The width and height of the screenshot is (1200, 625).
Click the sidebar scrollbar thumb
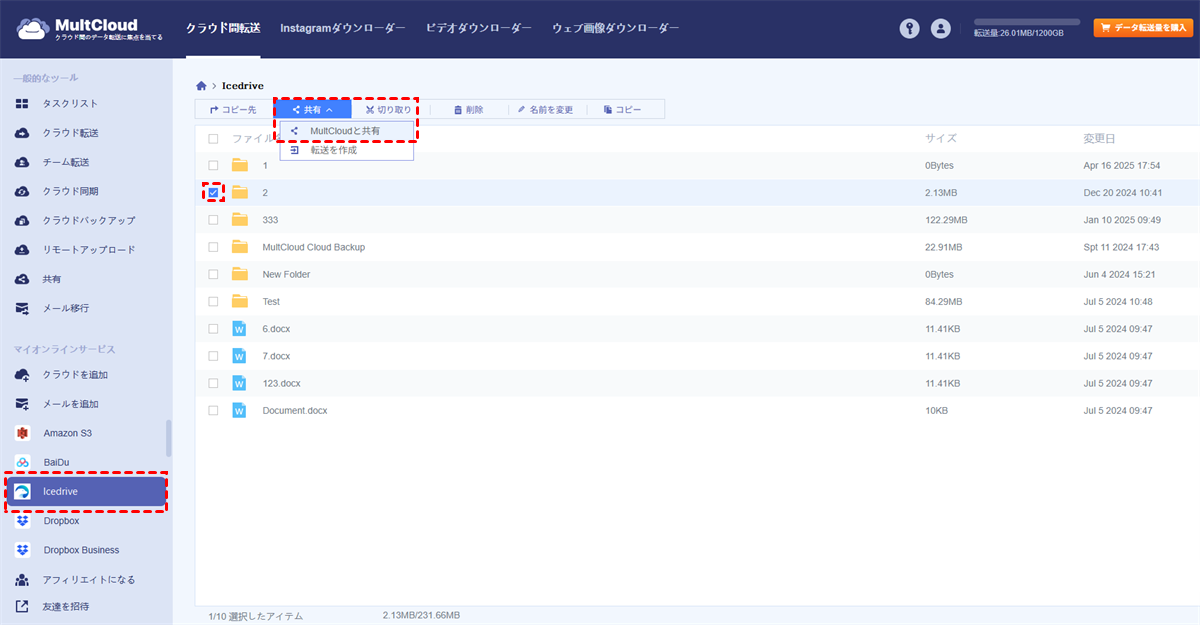coord(168,438)
